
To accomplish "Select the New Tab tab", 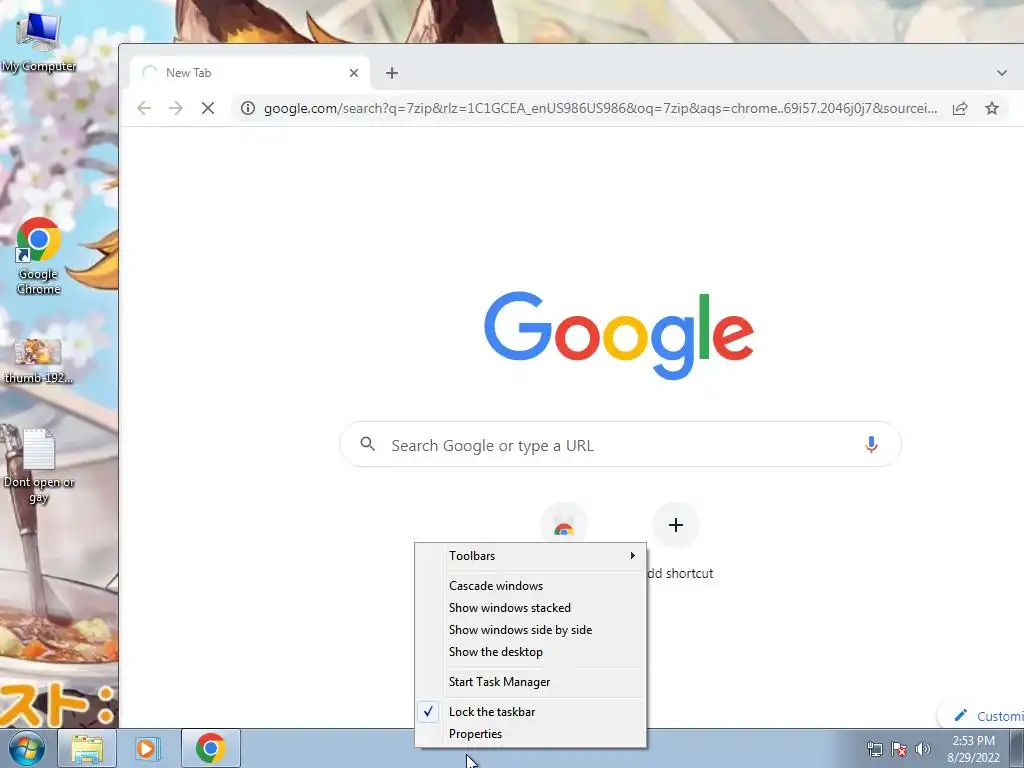I will (x=250, y=73).
